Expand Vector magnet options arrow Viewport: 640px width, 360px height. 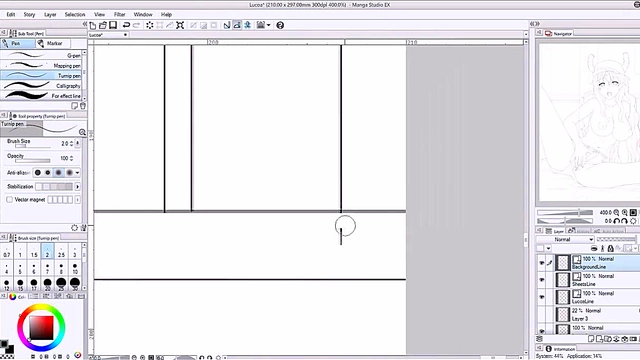point(78,200)
